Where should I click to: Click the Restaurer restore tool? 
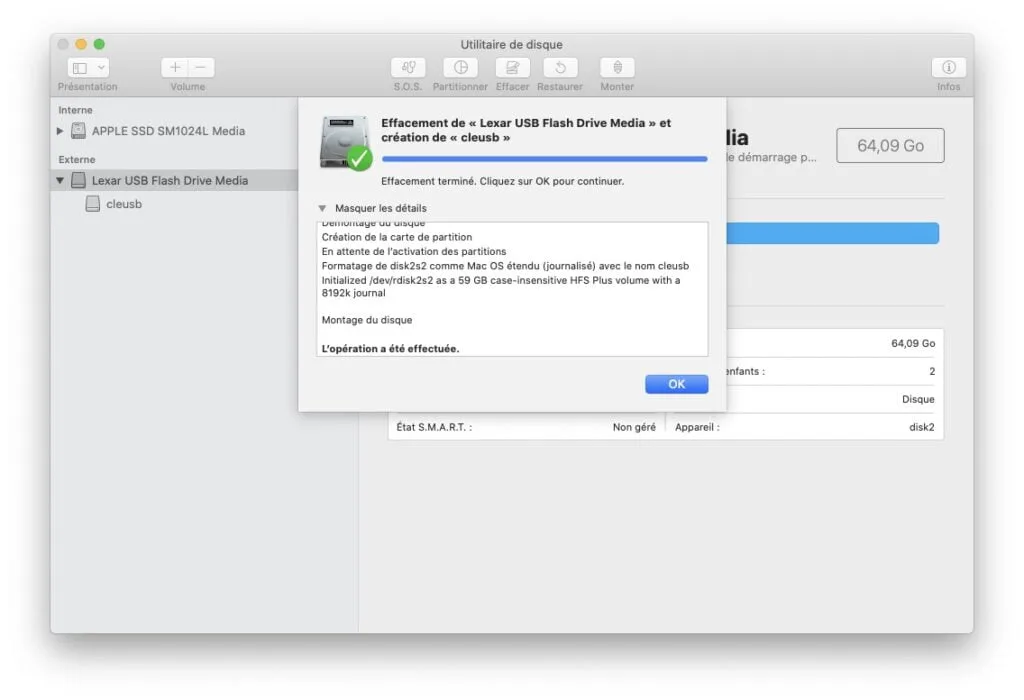tap(560, 67)
